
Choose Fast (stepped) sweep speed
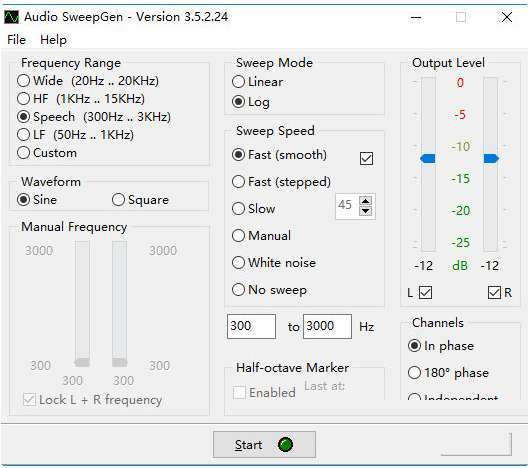point(281,182)
